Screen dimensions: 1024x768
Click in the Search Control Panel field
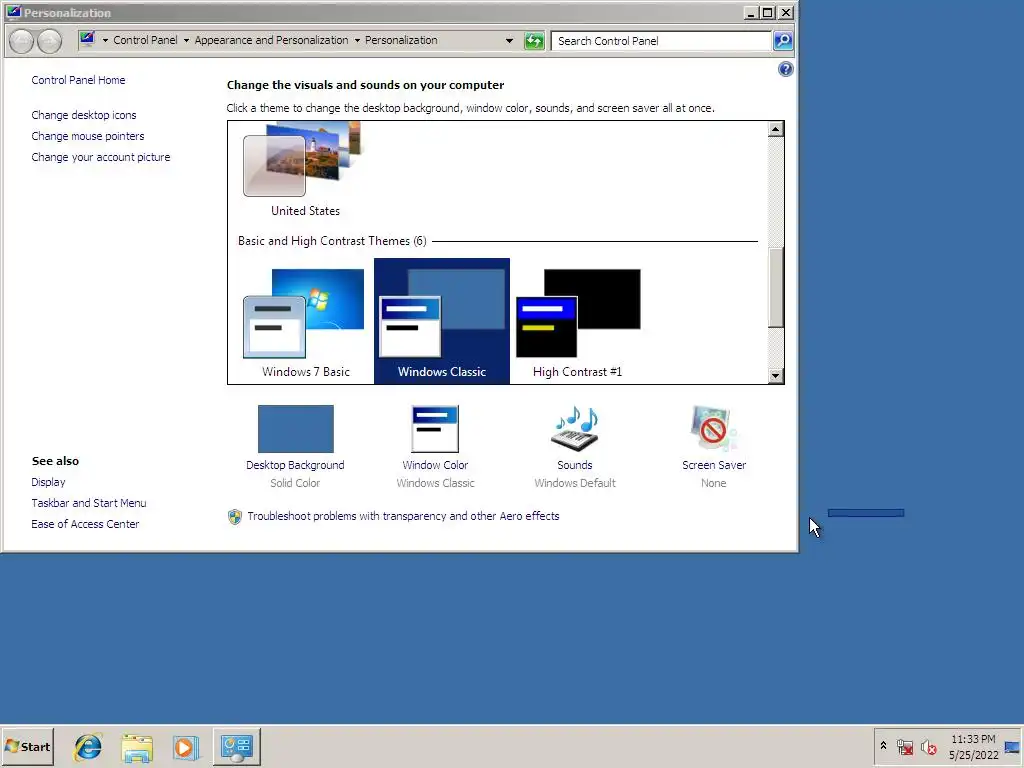(662, 41)
